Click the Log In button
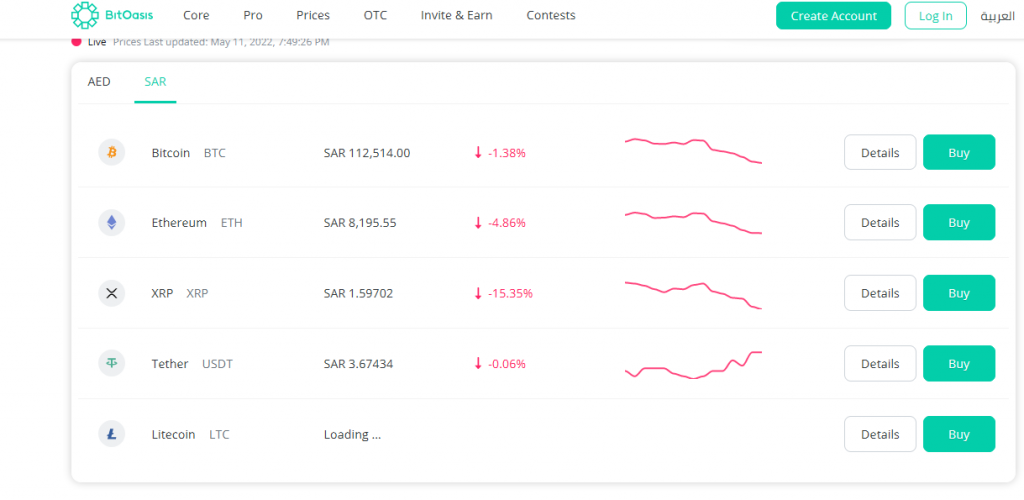 [935, 16]
